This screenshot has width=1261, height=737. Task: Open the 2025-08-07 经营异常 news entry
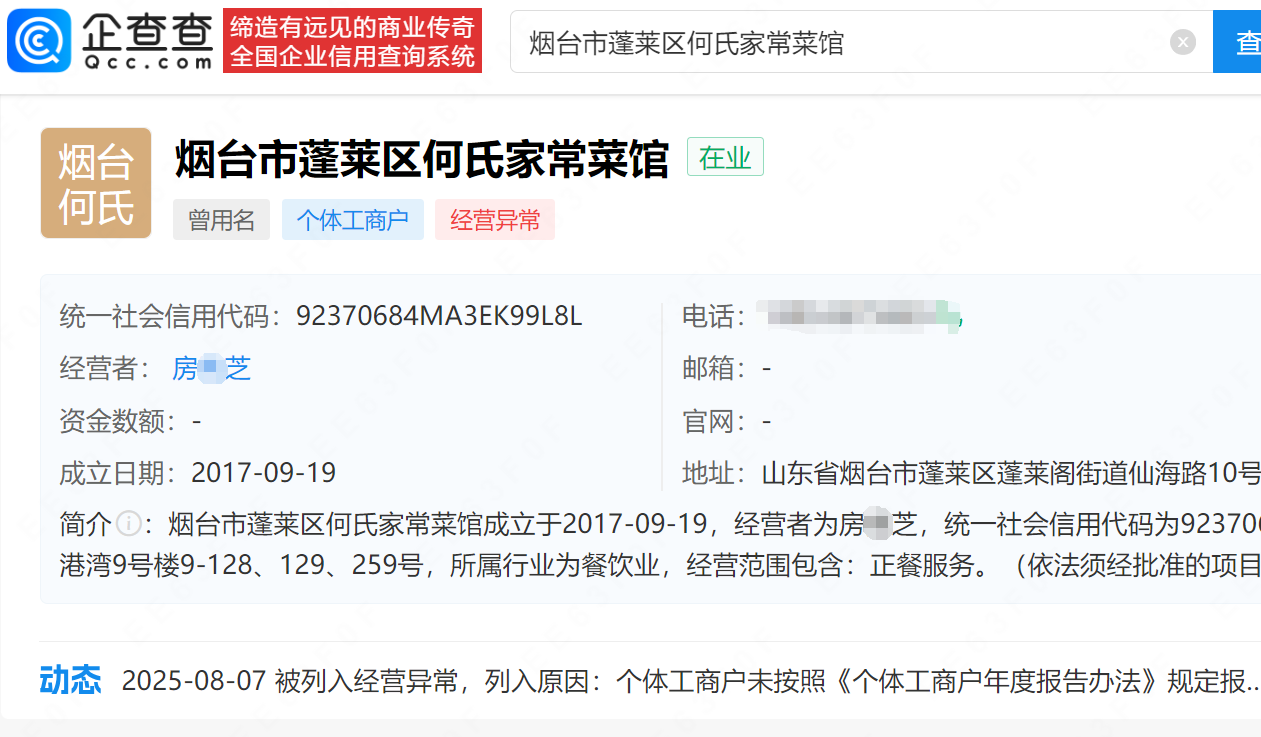click(690, 681)
